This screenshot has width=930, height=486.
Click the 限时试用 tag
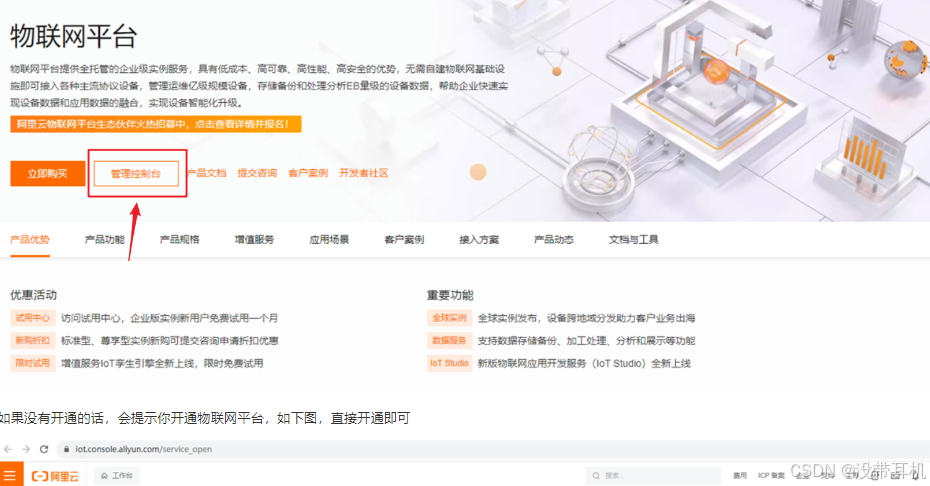pyautogui.click(x=33, y=363)
